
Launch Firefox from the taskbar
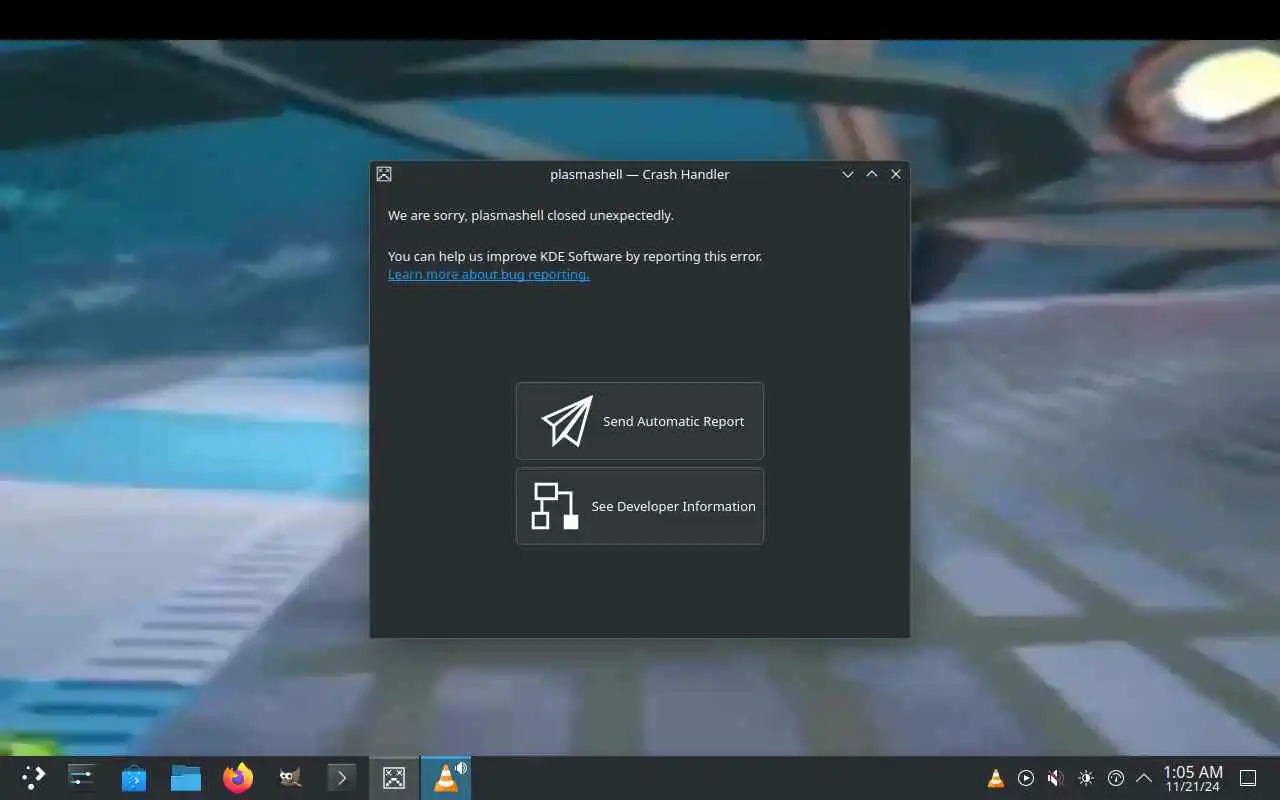click(238, 777)
